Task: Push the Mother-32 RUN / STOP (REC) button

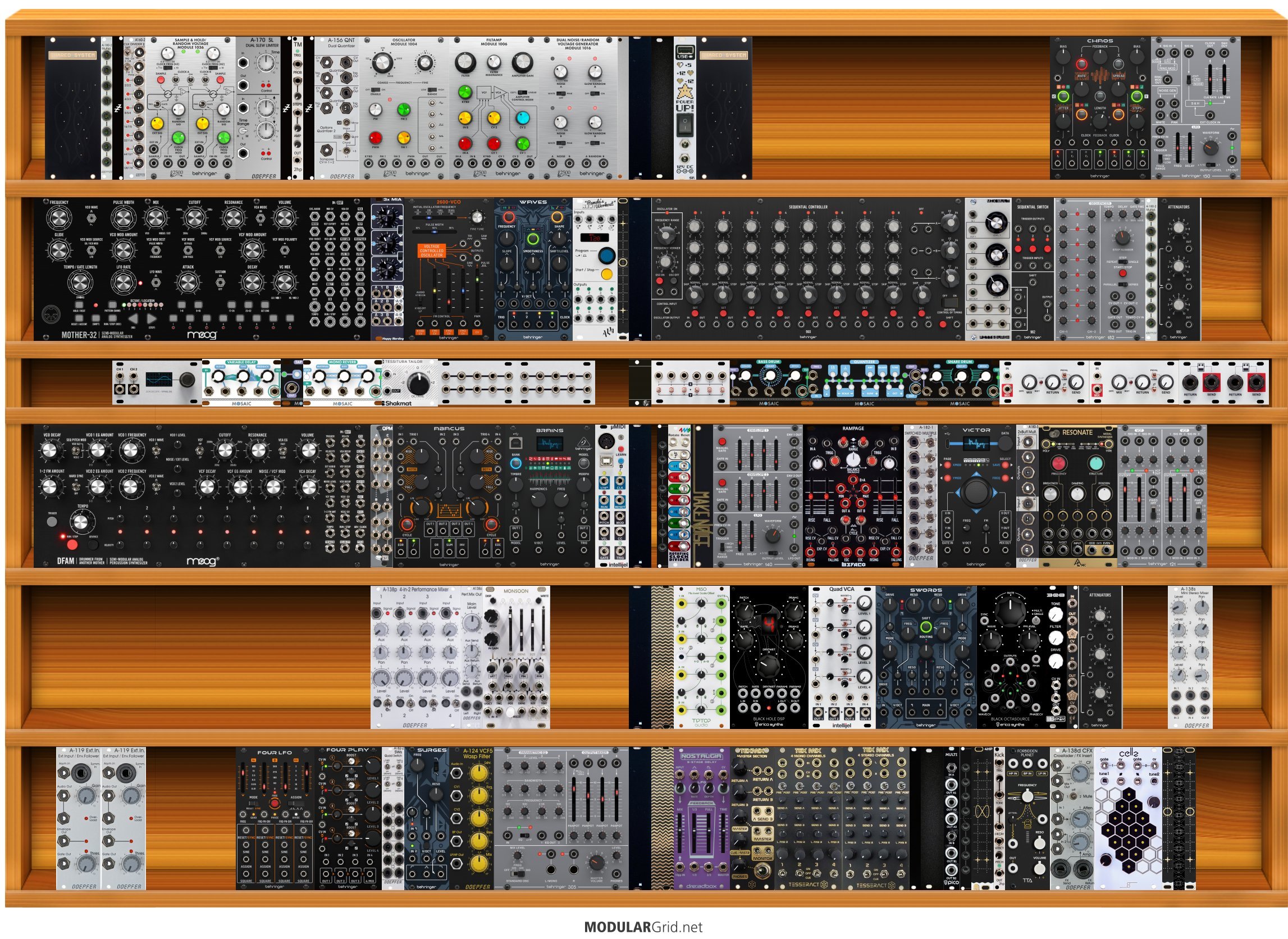Action: click(x=112, y=320)
